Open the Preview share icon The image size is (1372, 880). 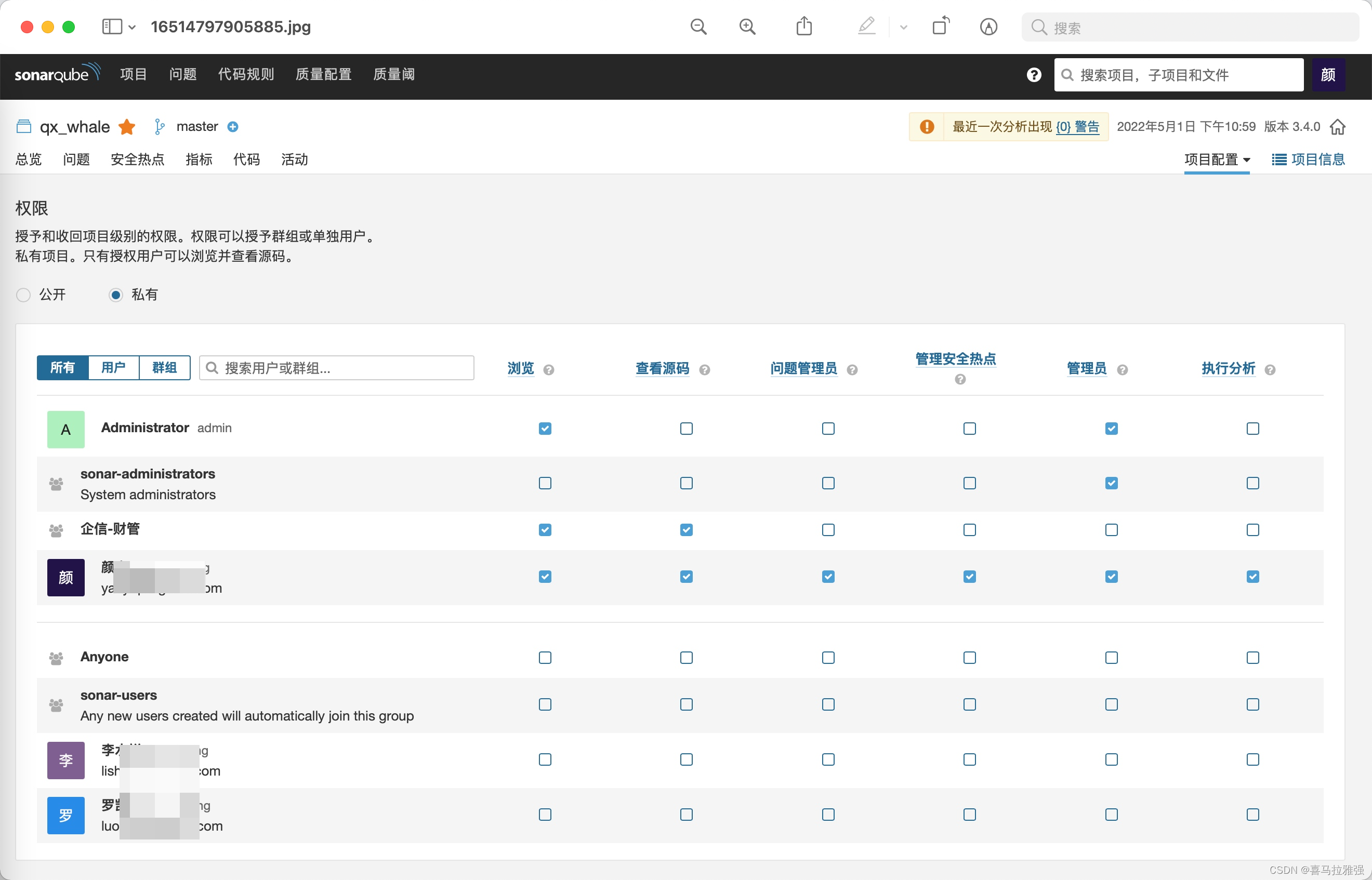(x=804, y=26)
